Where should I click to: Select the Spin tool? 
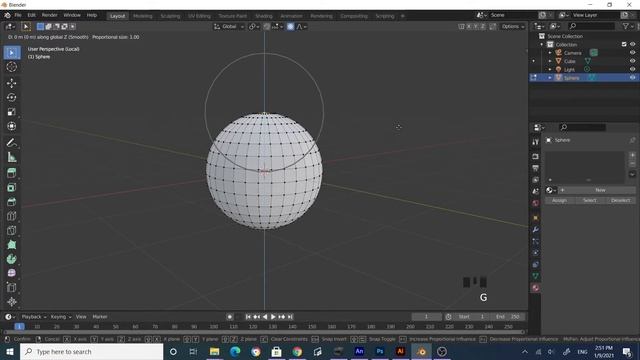pyautogui.click(x=11, y=259)
